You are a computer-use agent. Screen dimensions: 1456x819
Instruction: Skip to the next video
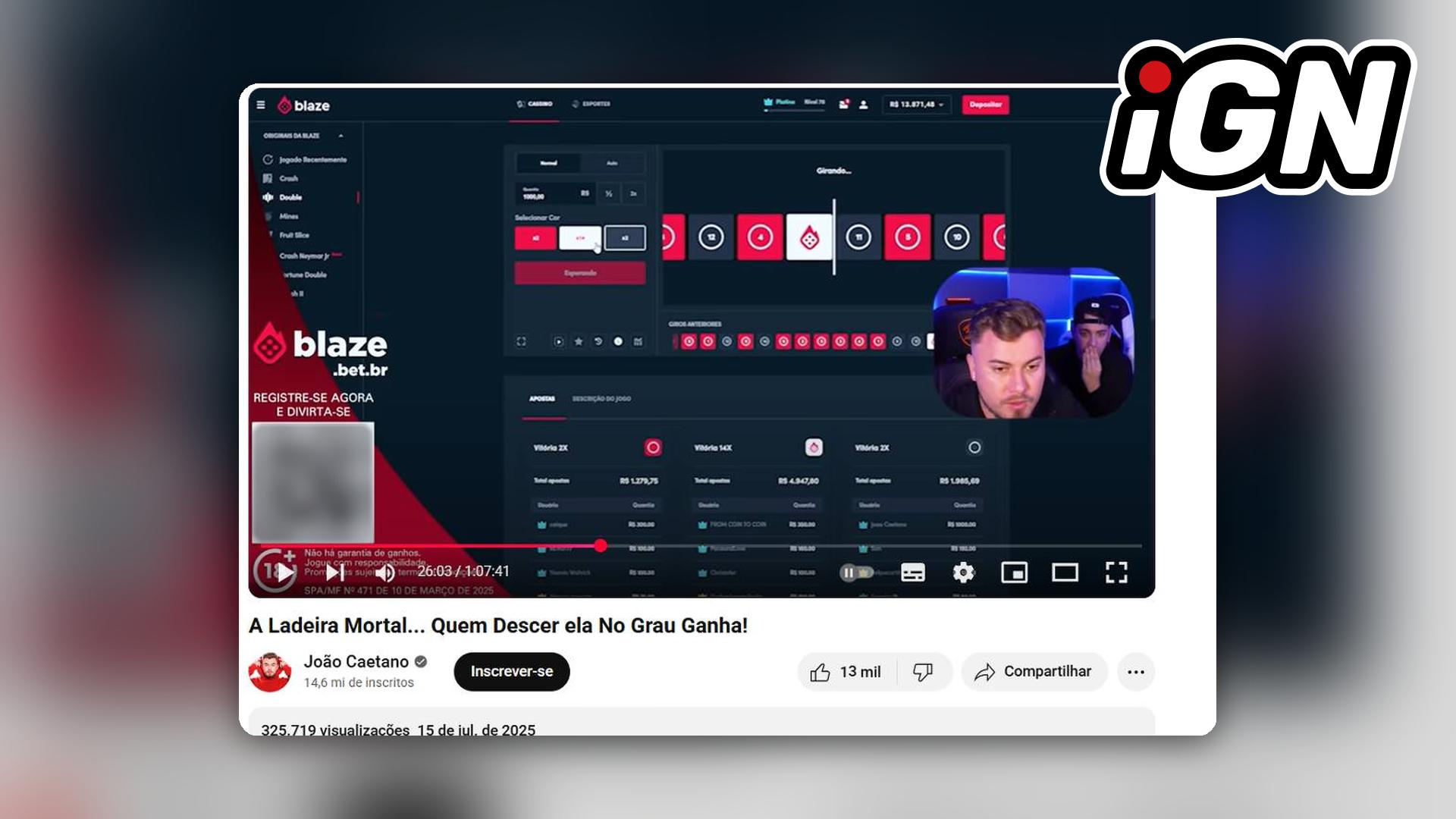pos(334,573)
